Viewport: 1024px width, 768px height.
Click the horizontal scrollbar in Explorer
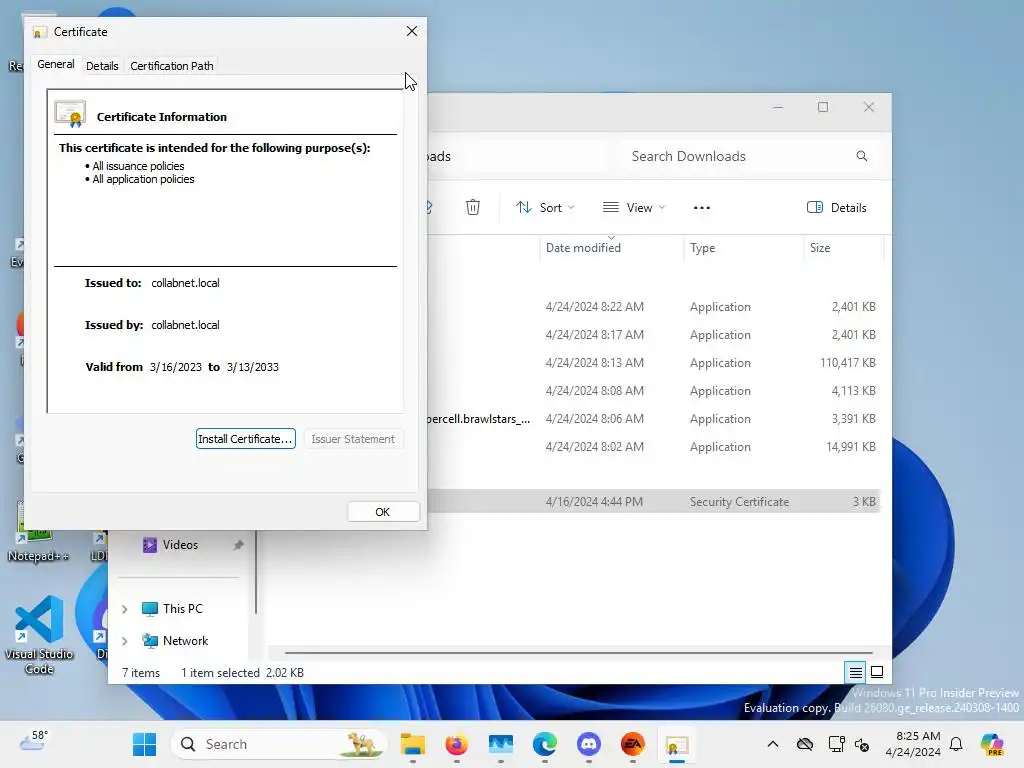pos(579,652)
